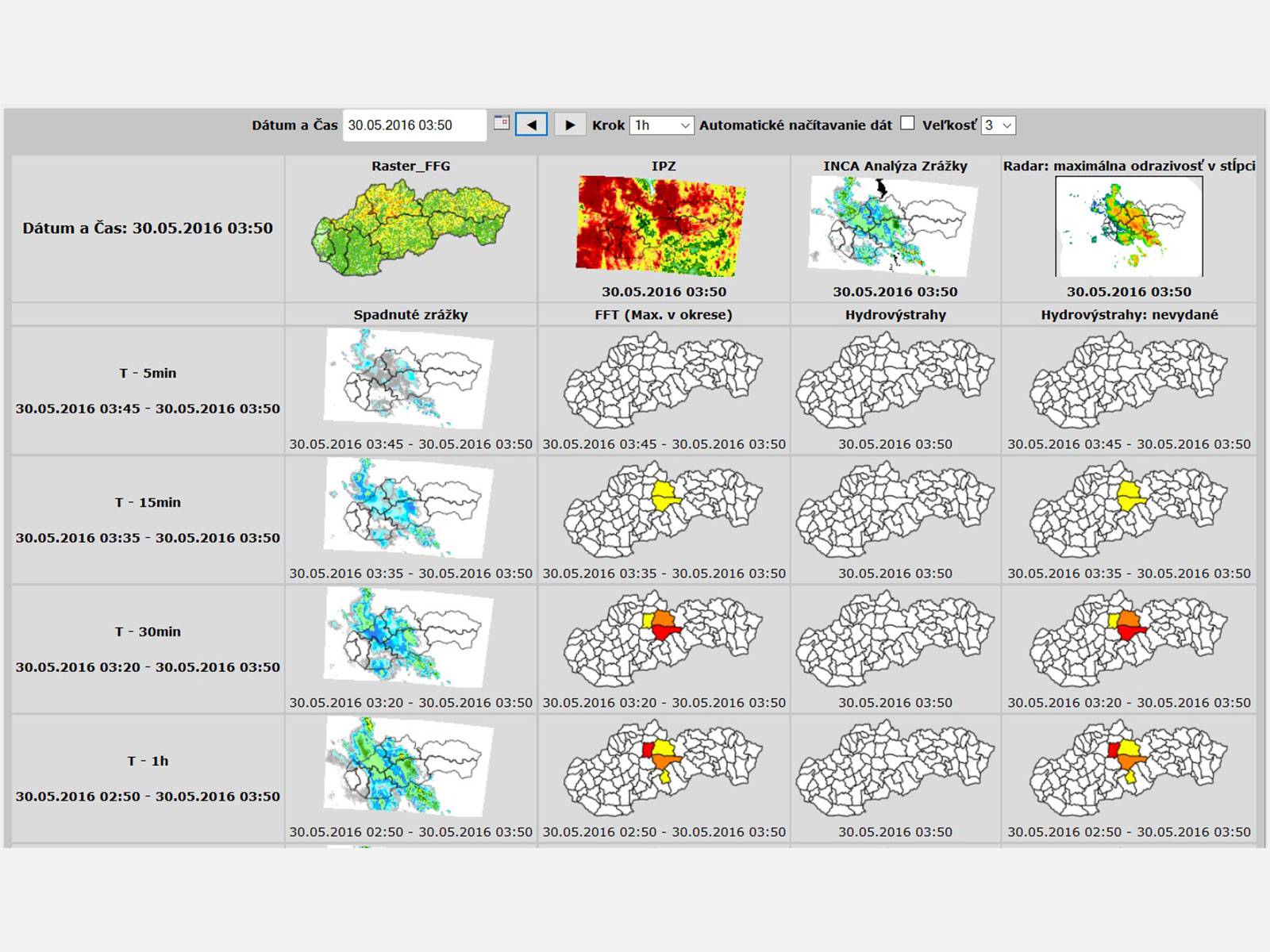Click the 'T - 30min' row label
This screenshot has height=952, width=1270.
pyautogui.click(x=148, y=631)
